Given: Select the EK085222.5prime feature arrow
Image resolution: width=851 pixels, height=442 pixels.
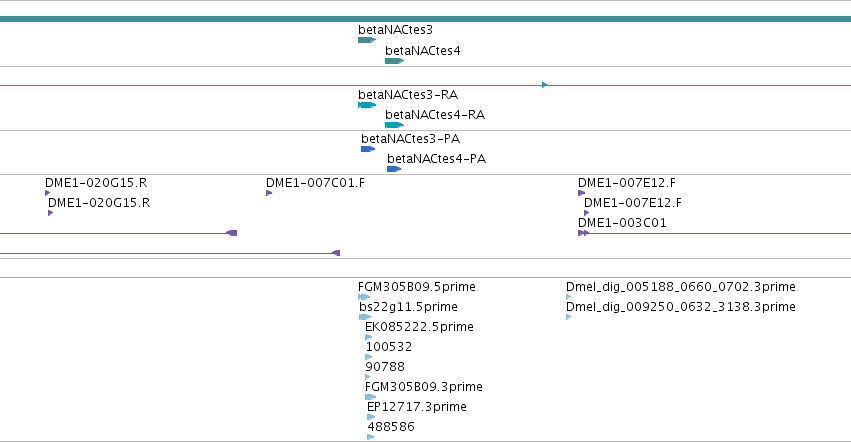Looking at the screenshot, I should coord(369,337).
